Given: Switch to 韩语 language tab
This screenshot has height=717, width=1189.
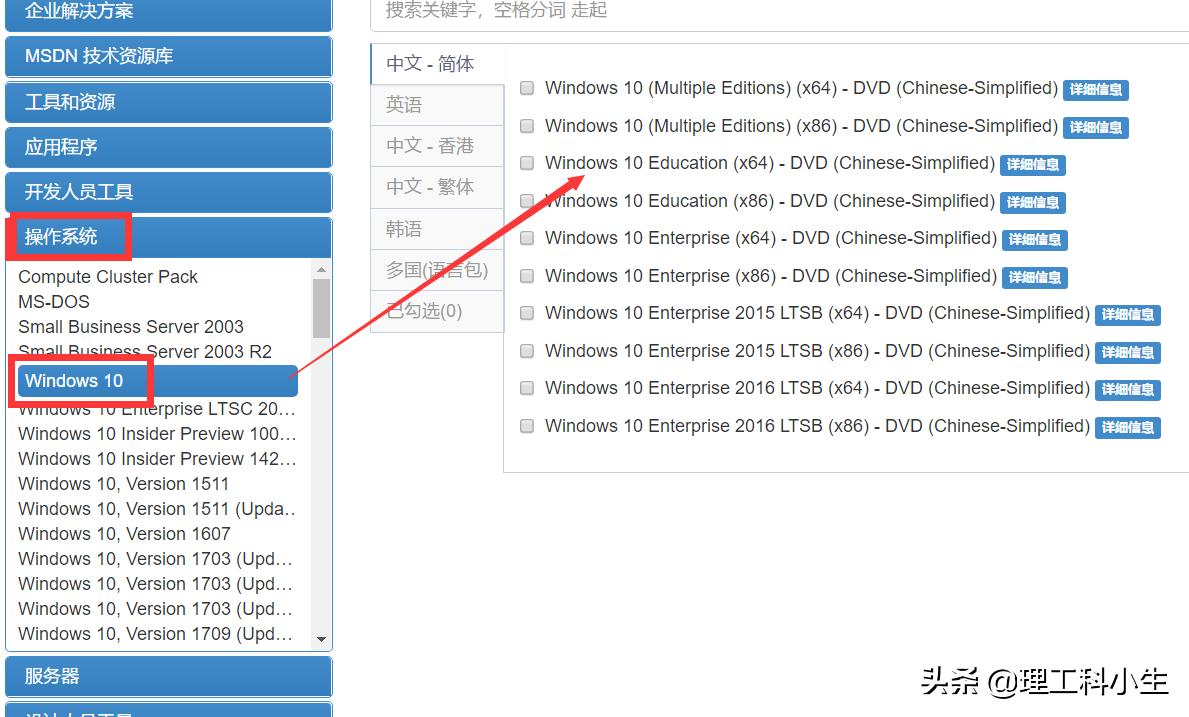Looking at the screenshot, I should pyautogui.click(x=438, y=229).
